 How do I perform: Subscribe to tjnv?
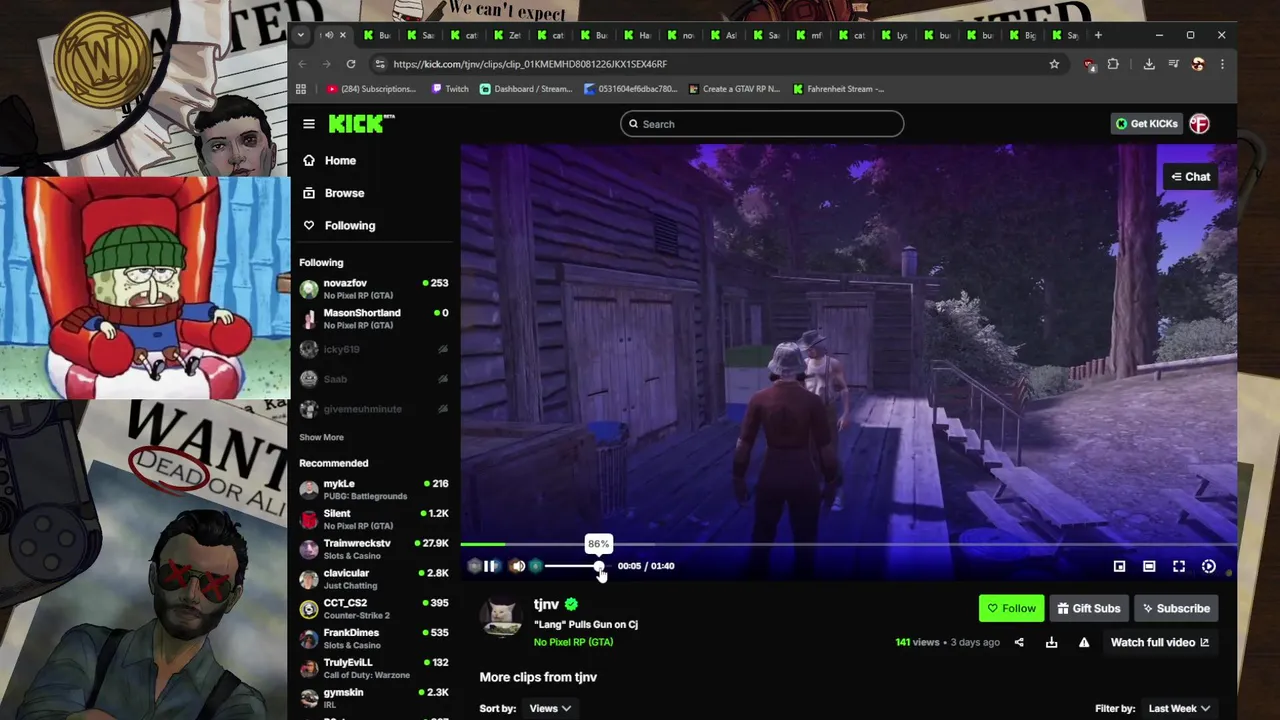(x=1176, y=608)
